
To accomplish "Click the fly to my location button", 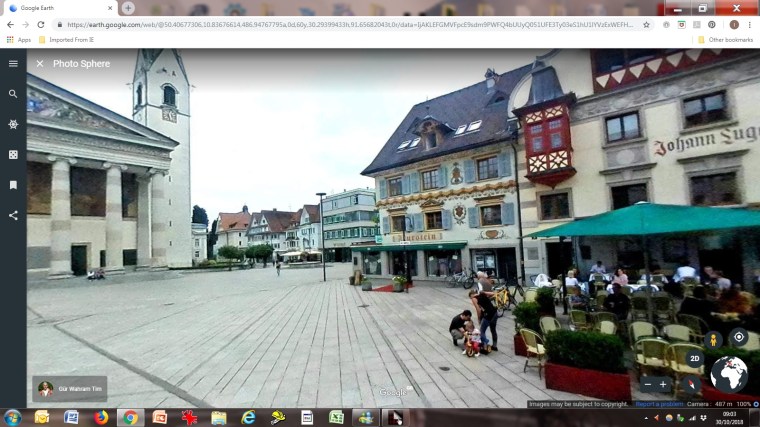I will pyautogui.click(x=738, y=337).
